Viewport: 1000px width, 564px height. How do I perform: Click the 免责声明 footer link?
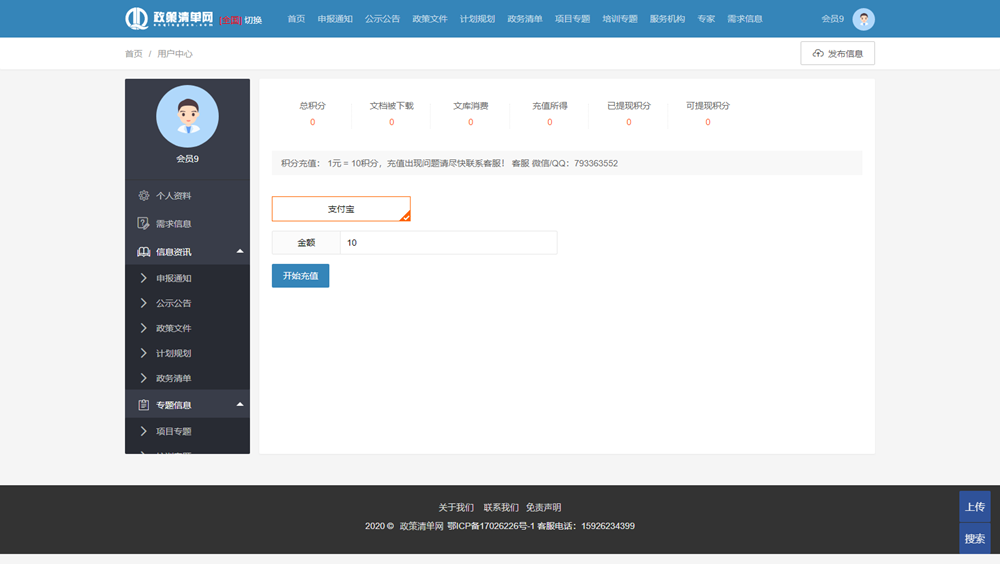point(543,507)
